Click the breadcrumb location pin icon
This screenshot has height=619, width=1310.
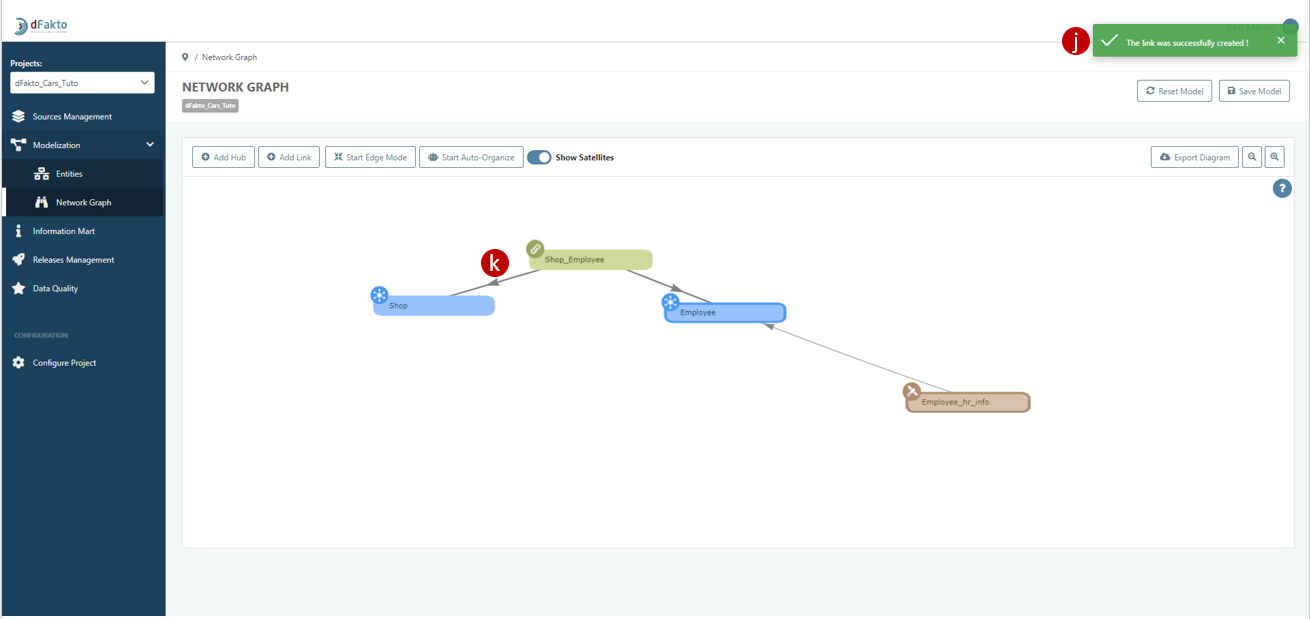click(185, 57)
